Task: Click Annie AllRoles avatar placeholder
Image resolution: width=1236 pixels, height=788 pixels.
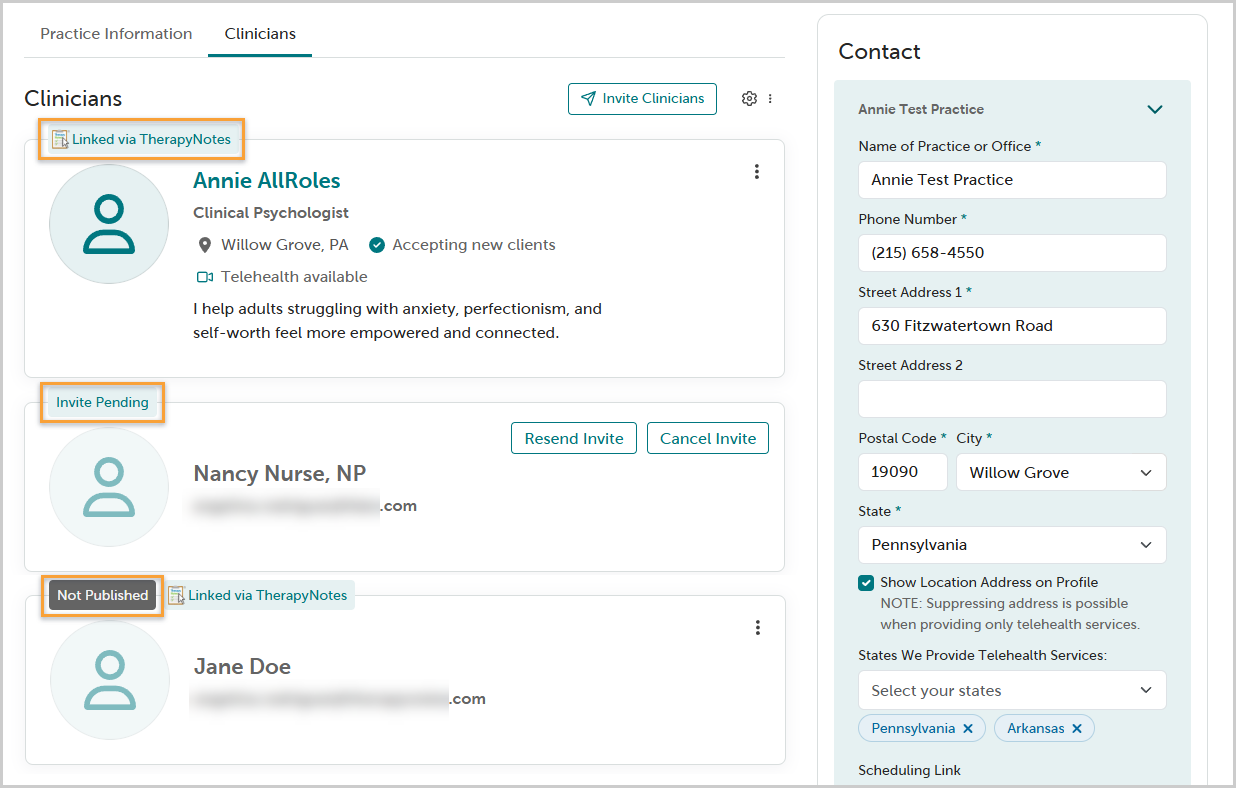Action: pos(109,224)
